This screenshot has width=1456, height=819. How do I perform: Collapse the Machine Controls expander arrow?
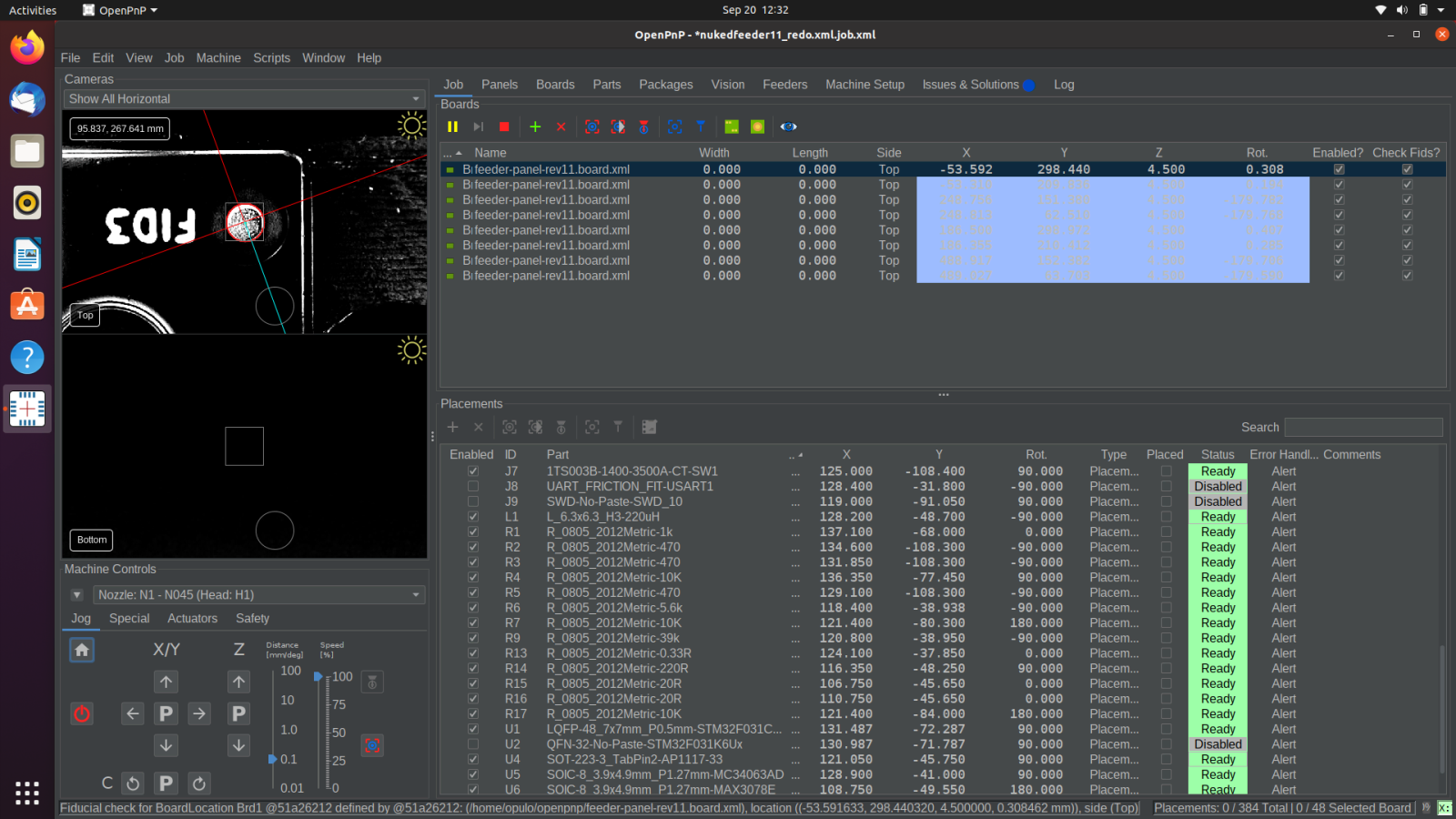tap(77, 595)
